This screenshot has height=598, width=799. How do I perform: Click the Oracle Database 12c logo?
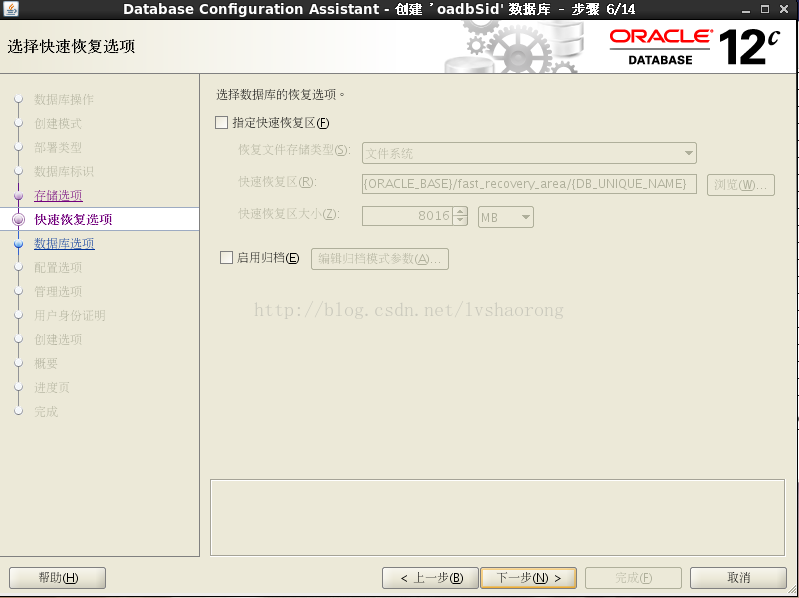tap(696, 46)
